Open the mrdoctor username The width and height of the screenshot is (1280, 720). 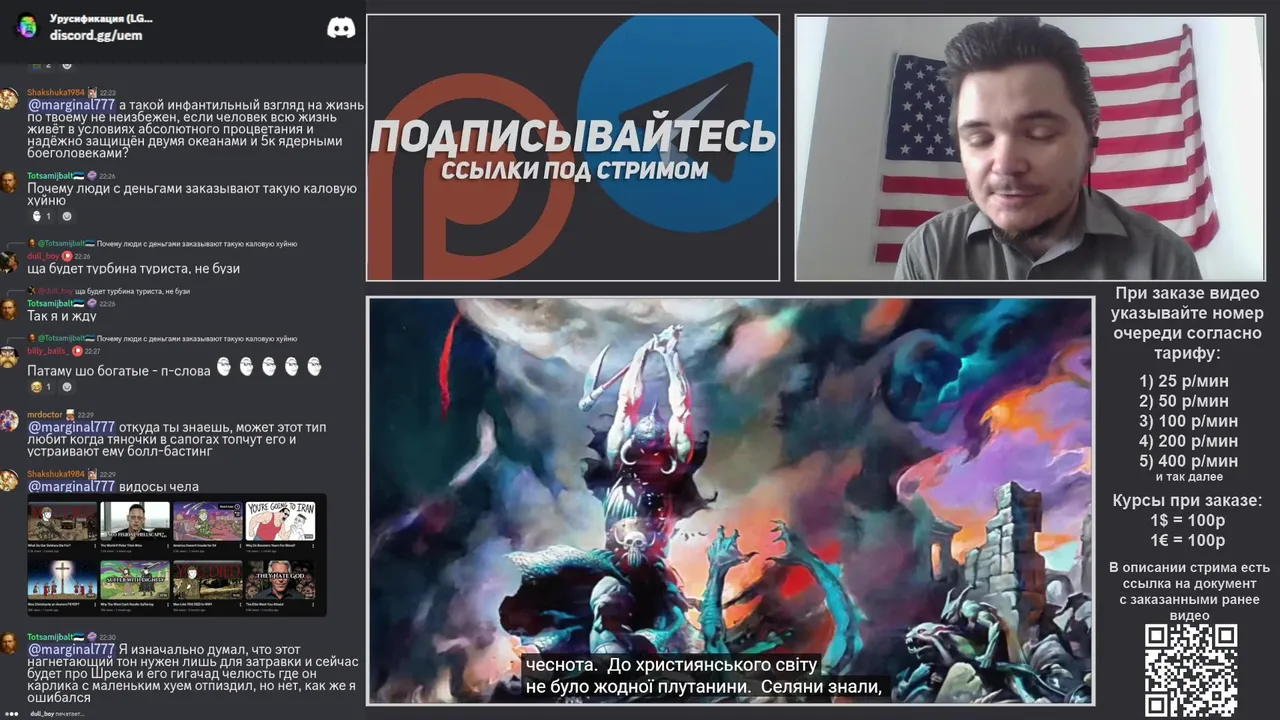tap(44, 415)
